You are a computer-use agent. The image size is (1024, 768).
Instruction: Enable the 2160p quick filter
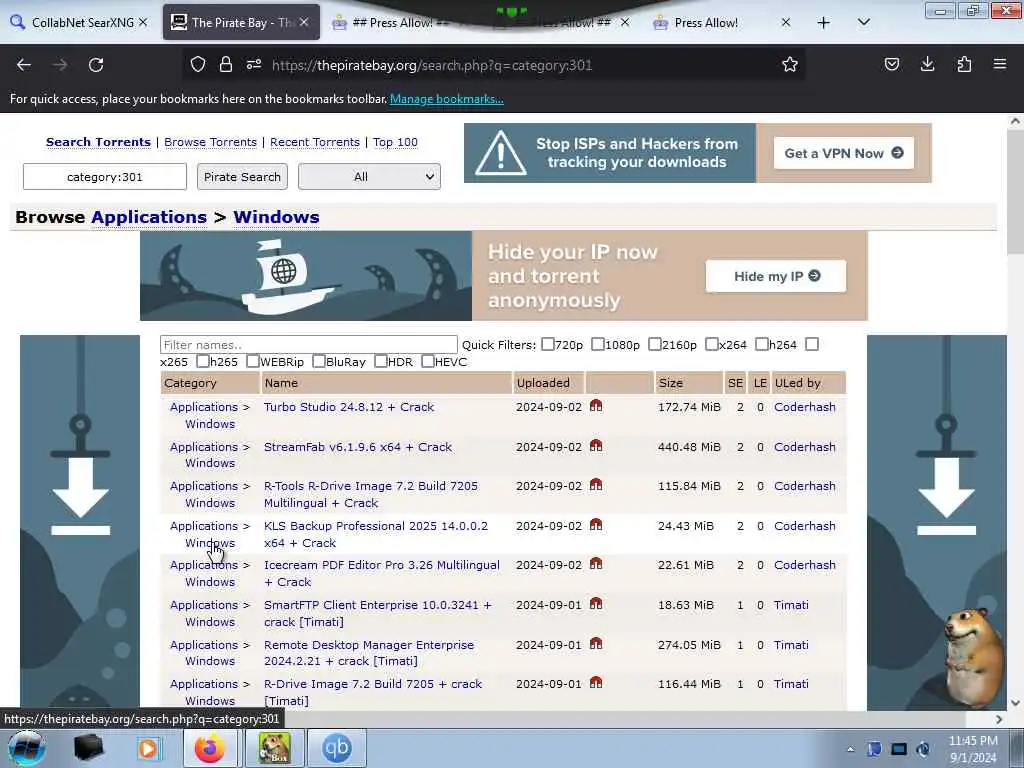click(x=654, y=344)
